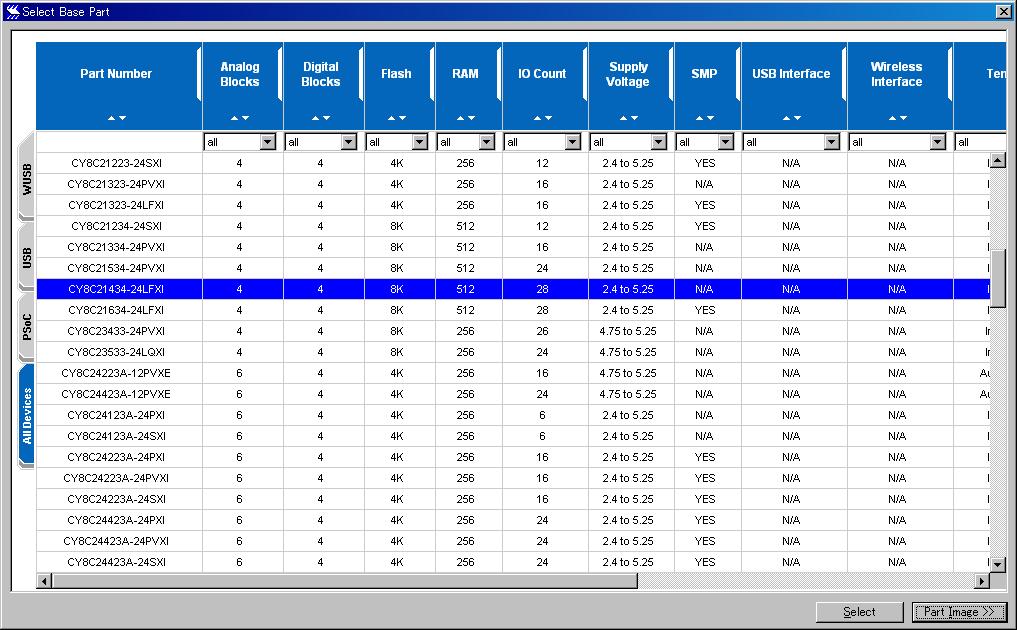Click the vertical scrollbar up arrow
Image resolution: width=1017 pixels, height=630 pixels.
pyautogui.click(x=998, y=160)
